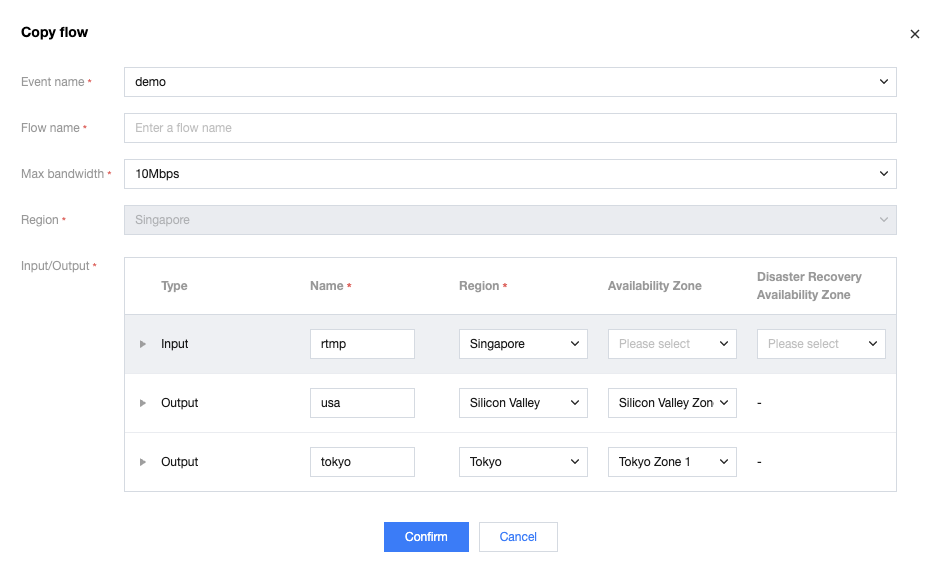The width and height of the screenshot is (941, 572).
Task: Open Input Disaster Recovery Availability Zone dropdown
Action: click(x=821, y=344)
